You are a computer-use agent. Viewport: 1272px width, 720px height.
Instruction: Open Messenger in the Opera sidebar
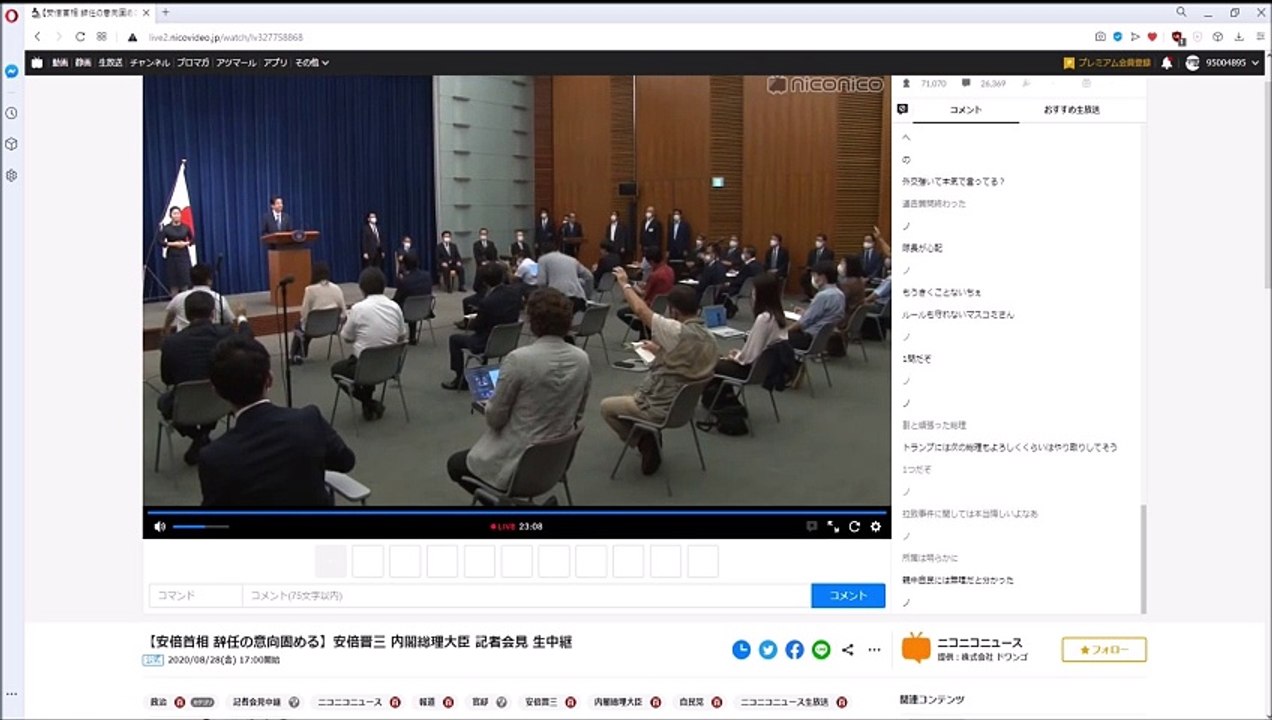coord(11,72)
